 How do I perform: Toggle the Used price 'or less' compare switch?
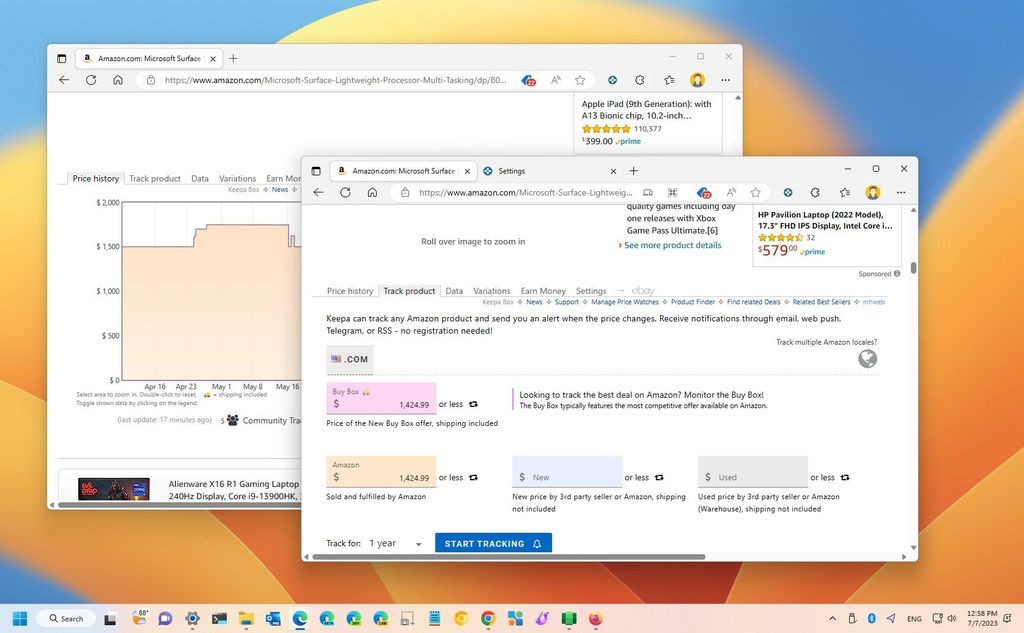pos(845,478)
